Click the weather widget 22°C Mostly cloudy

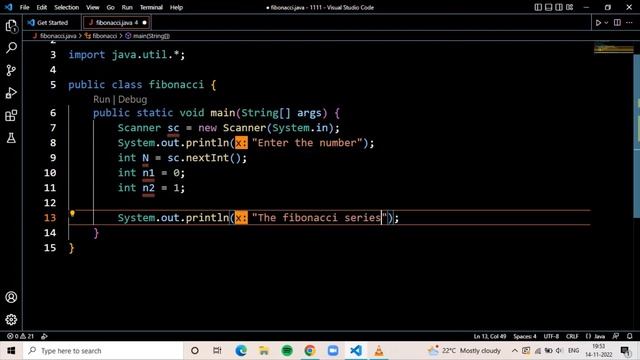pyautogui.click(x=464, y=351)
